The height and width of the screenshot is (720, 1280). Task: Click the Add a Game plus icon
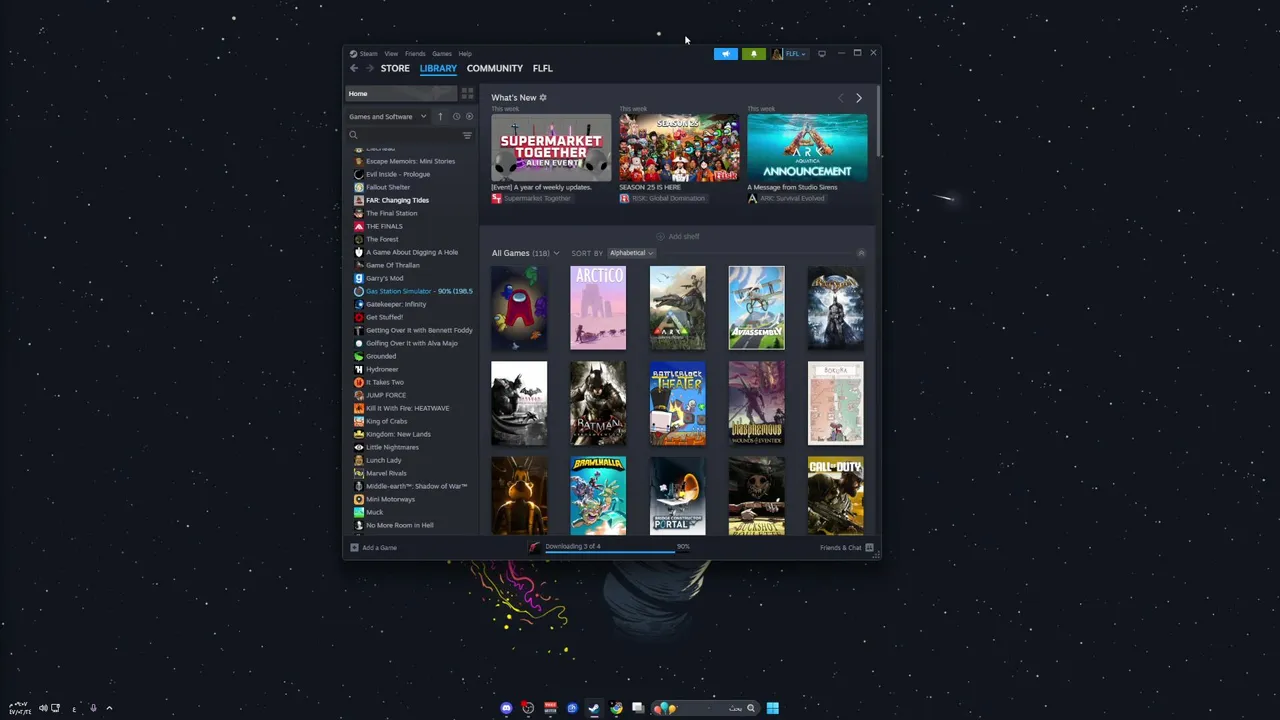click(354, 548)
